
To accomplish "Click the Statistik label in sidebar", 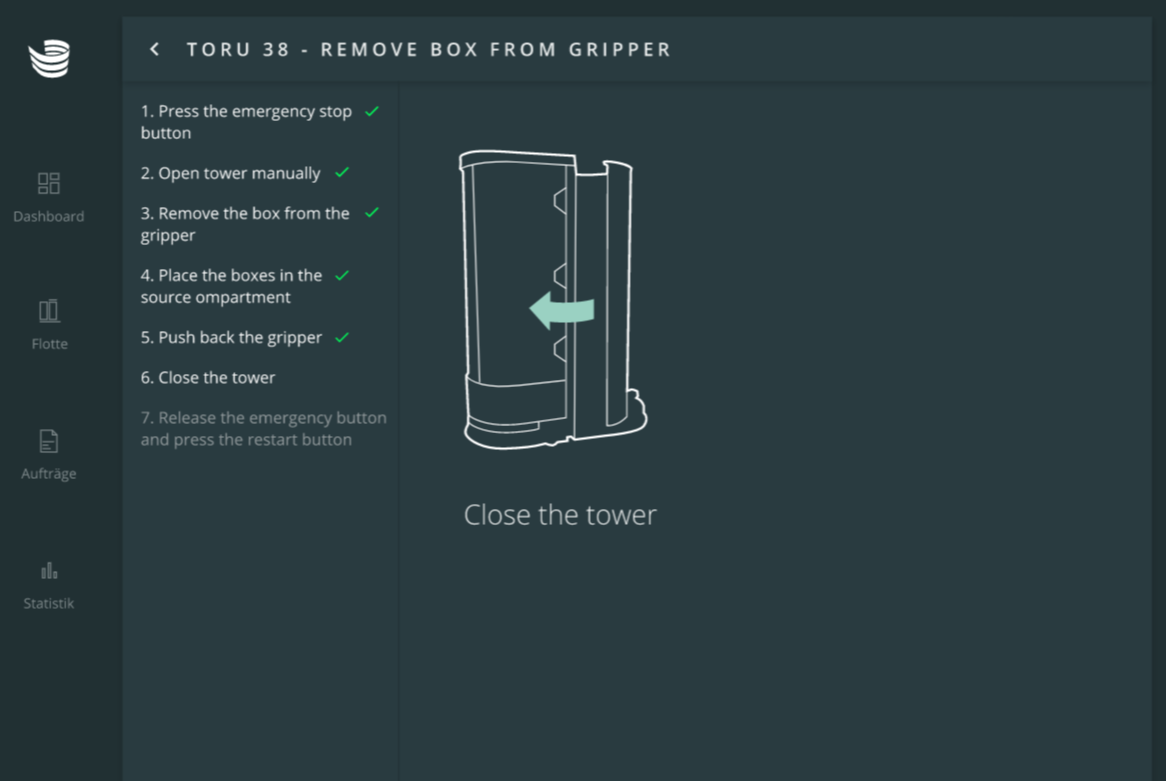I will coord(48,603).
